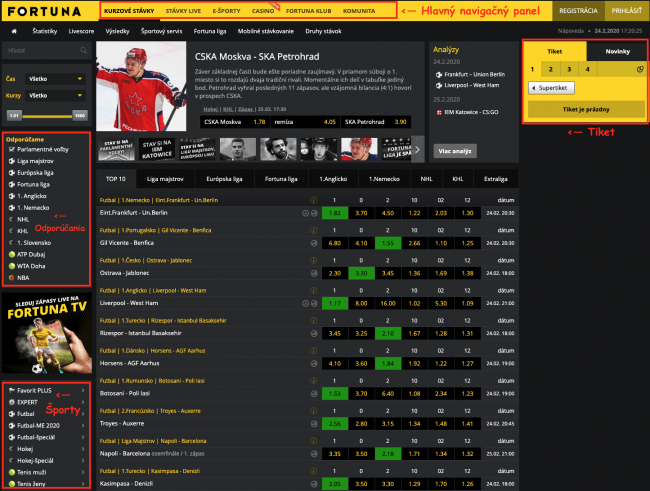Click the ticket history clock icon

pos(639,69)
